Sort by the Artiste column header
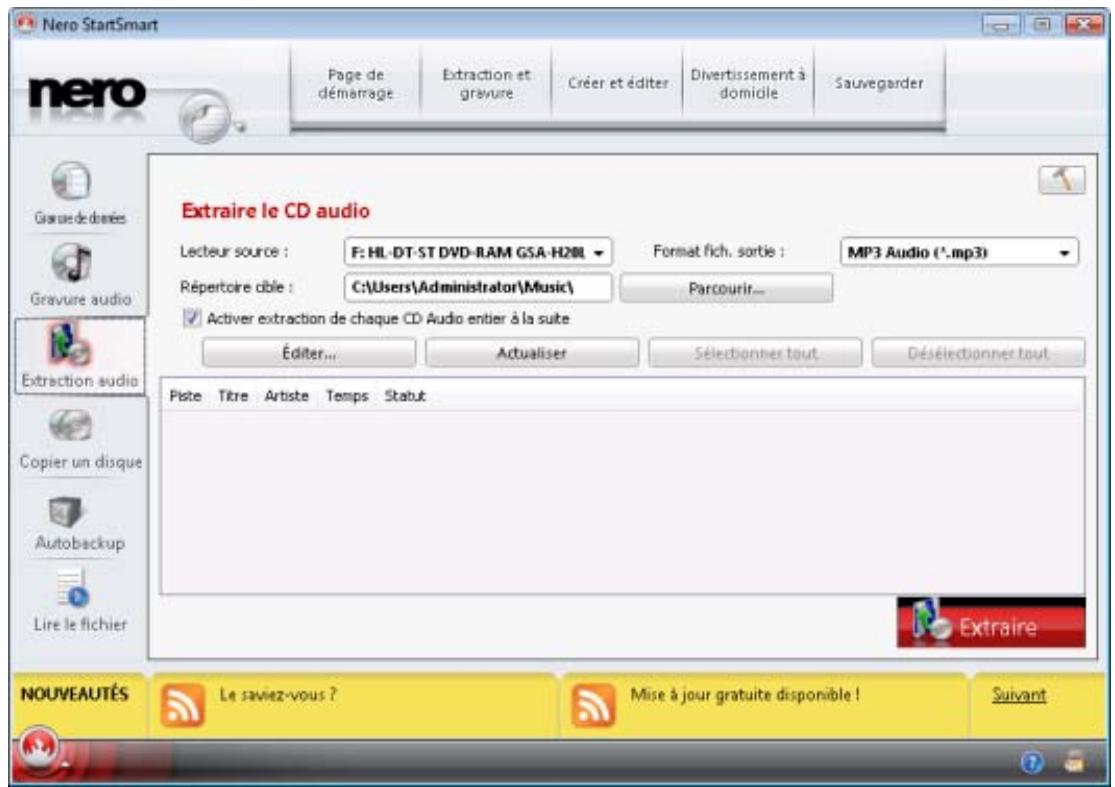This screenshot has height=787, width=1115. [287, 396]
